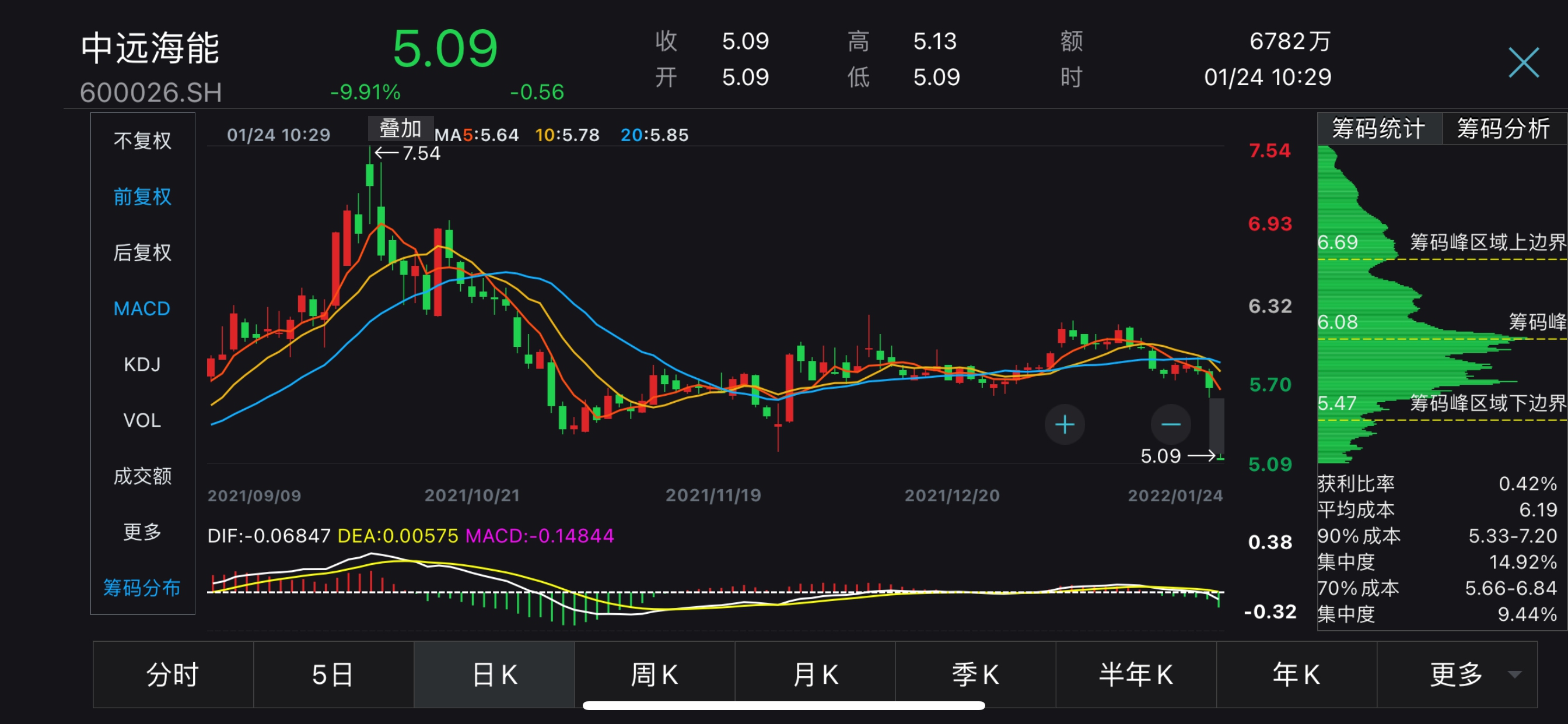The height and width of the screenshot is (724, 1568).
Task: Switch to 筹码分析 tab
Action: pos(1503,128)
